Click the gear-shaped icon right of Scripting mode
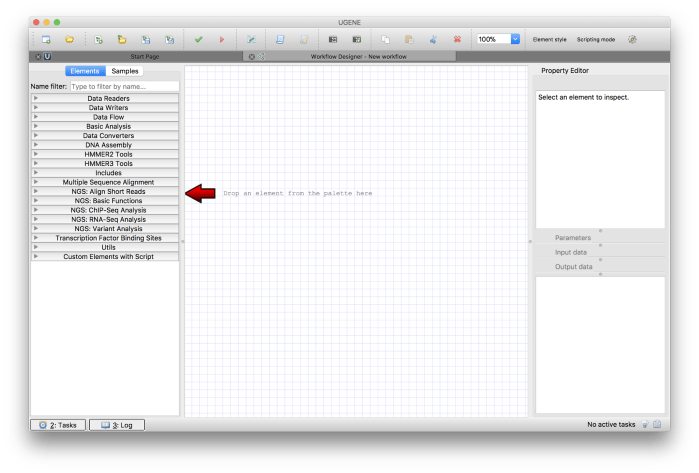This screenshot has width=699, height=473. pos(631,39)
